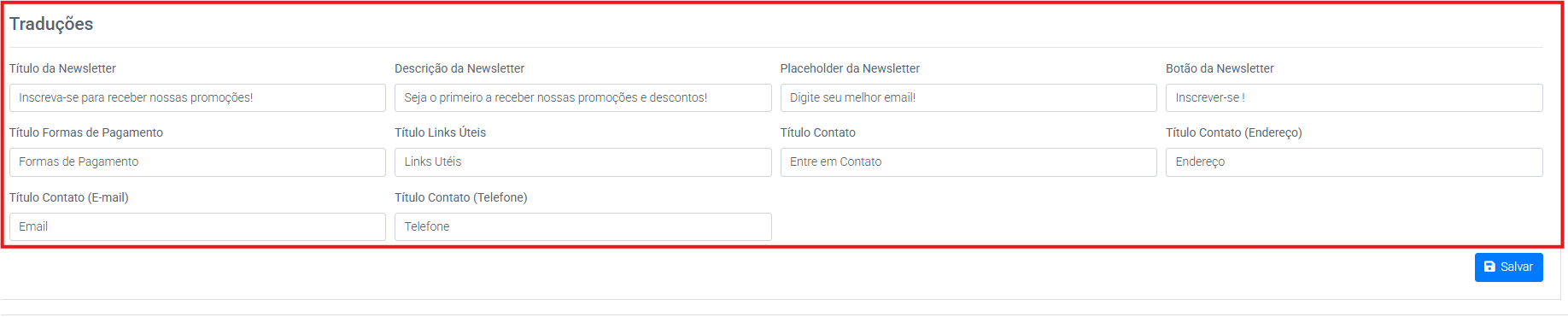Click the Placeholder da Newsletter input box
The width and height of the screenshot is (1568, 317).
coord(968,97)
